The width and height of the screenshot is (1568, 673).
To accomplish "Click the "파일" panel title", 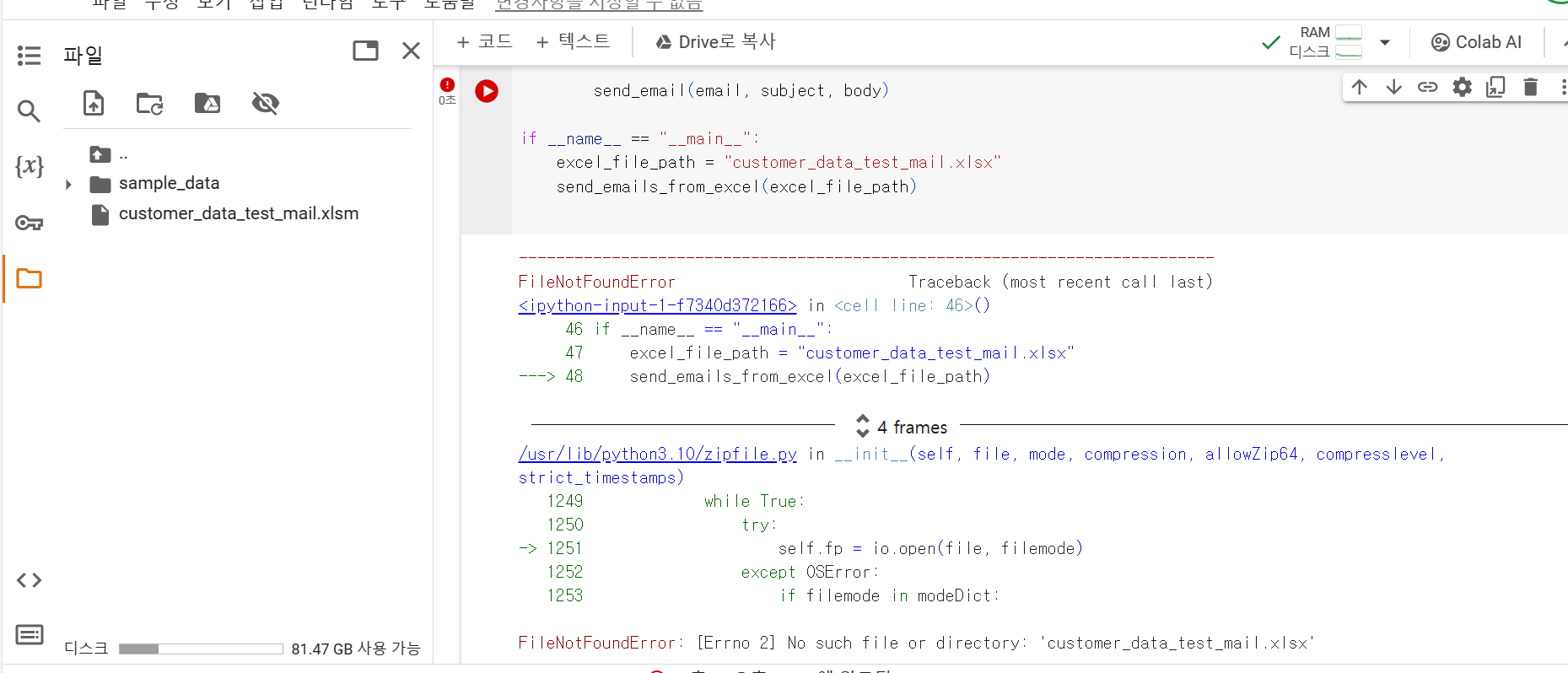I will tap(83, 56).
